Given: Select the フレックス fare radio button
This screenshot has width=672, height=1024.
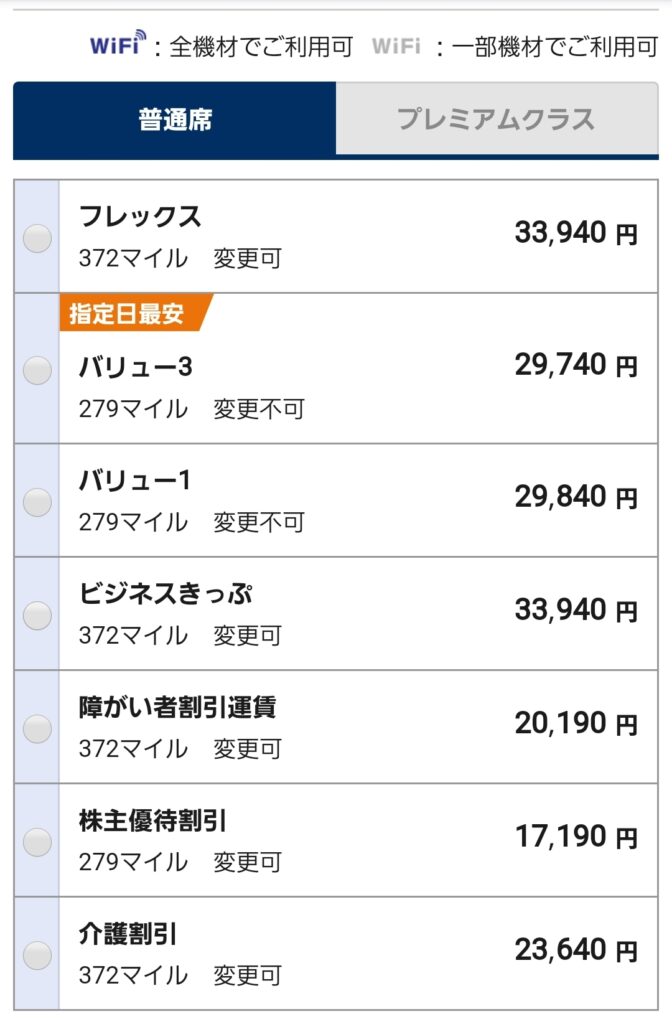Looking at the screenshot, I should pos(37,238).
